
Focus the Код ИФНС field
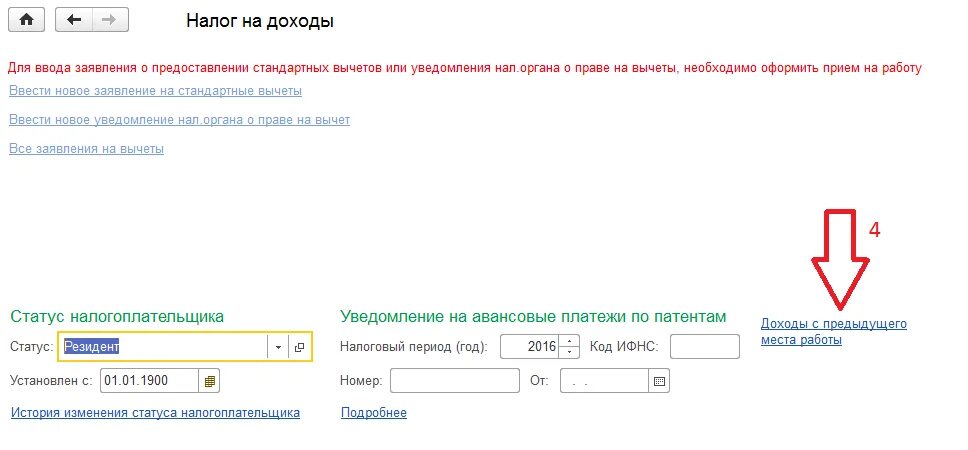tap(704, 347)
